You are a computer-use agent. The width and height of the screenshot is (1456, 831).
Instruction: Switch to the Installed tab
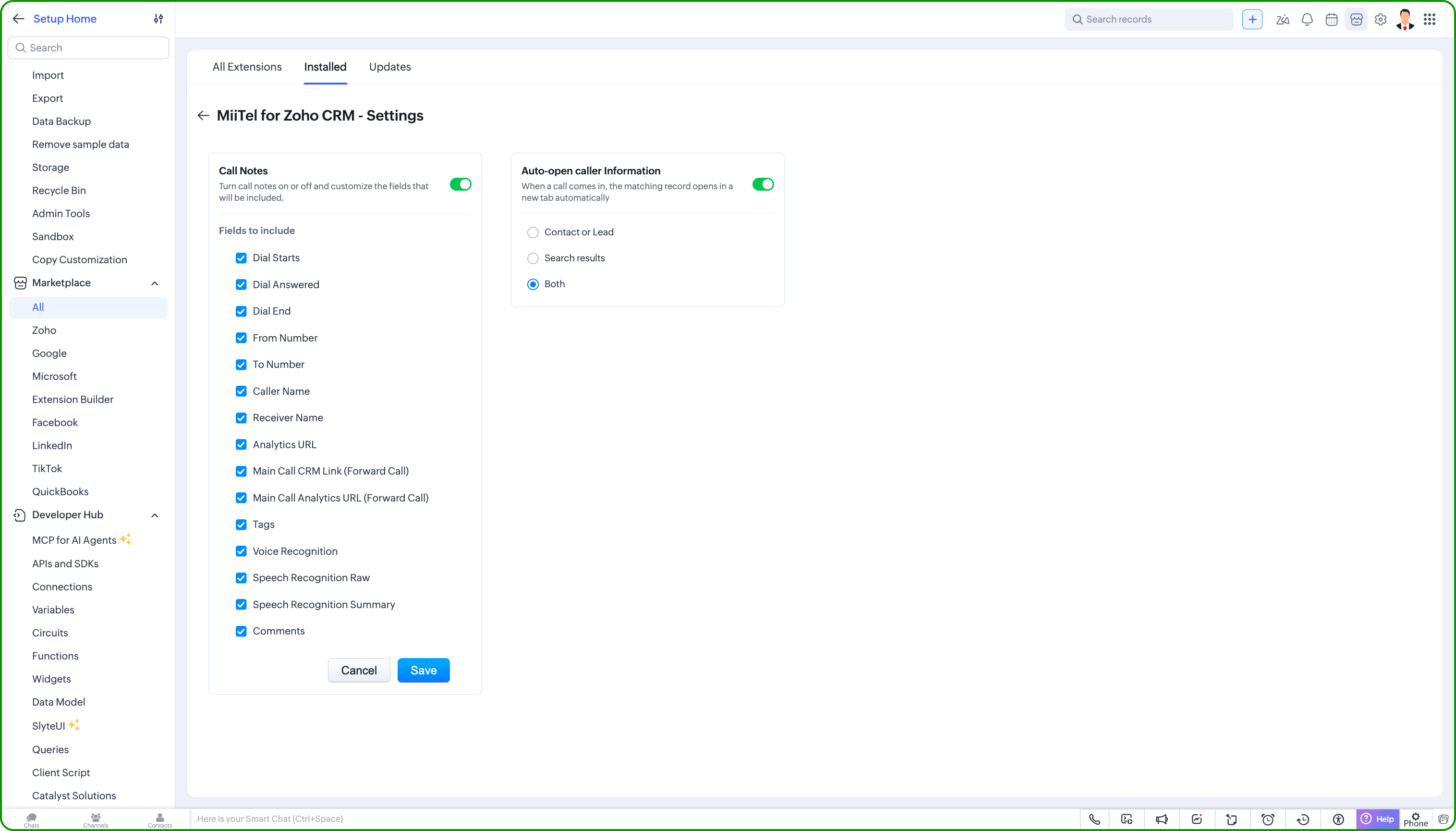pyautogui.click(x=325, y=67)
